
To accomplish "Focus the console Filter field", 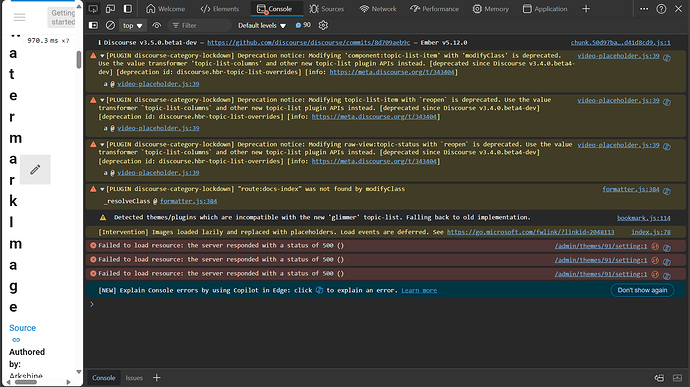I will pyautogui.click(x=199, y=26).
